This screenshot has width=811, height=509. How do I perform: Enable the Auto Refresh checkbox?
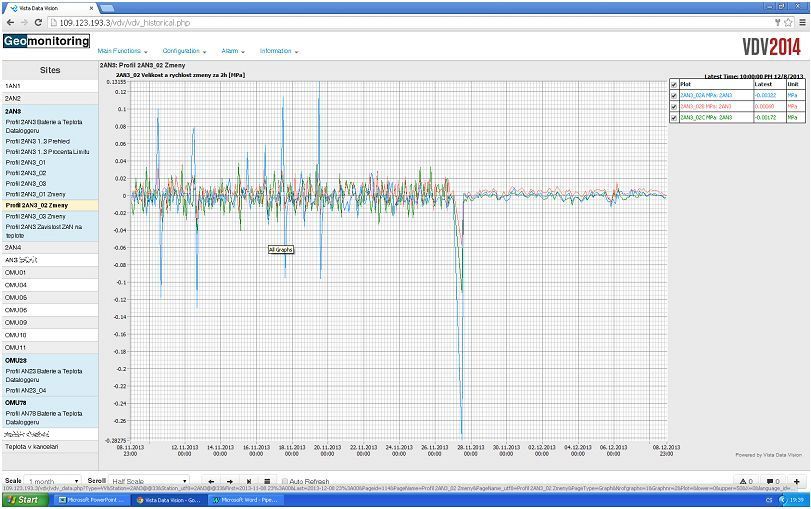[284, 482]
